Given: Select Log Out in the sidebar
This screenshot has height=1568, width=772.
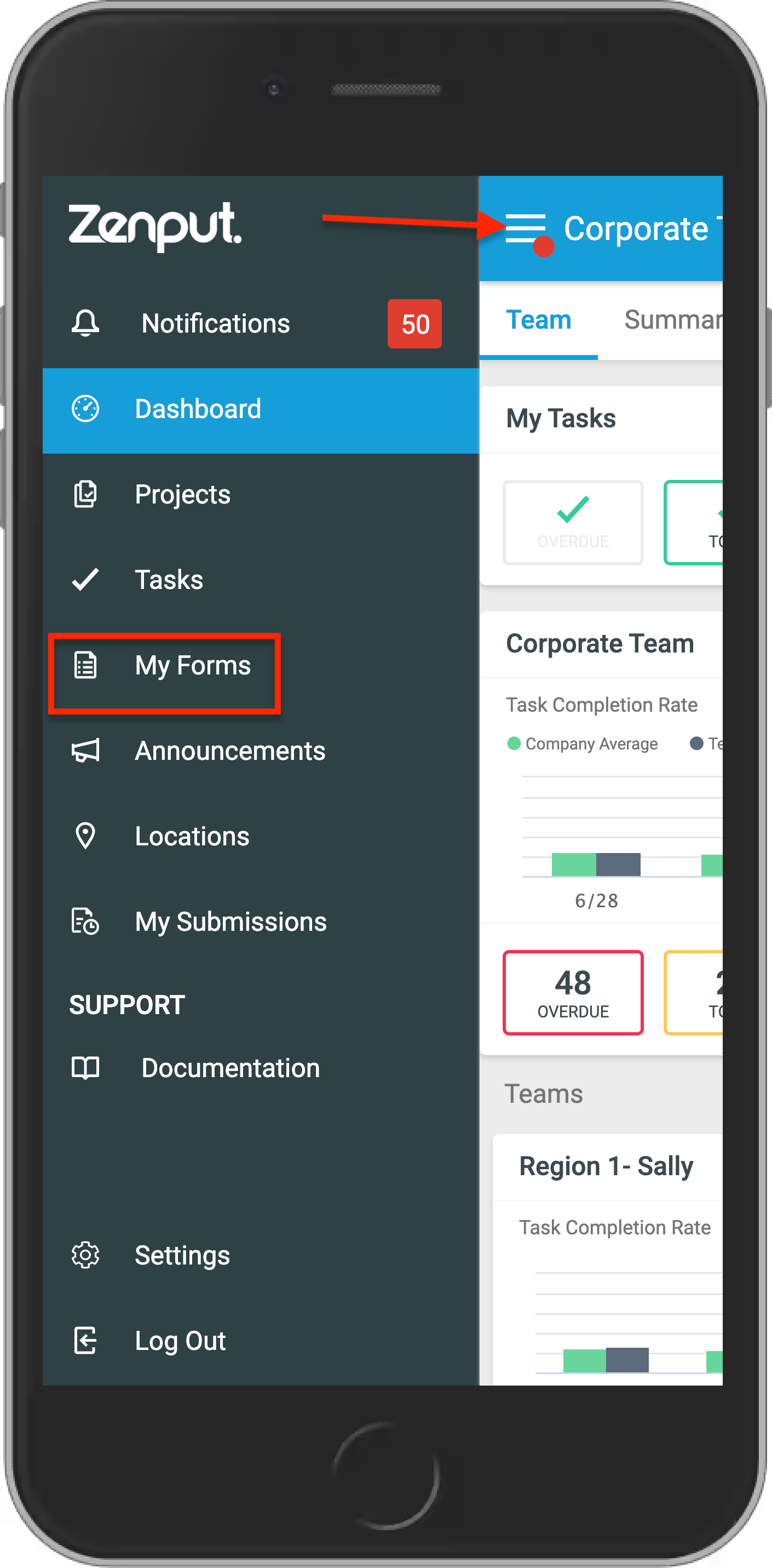Looking at the screenshot, I should (x=261, y=1341).
